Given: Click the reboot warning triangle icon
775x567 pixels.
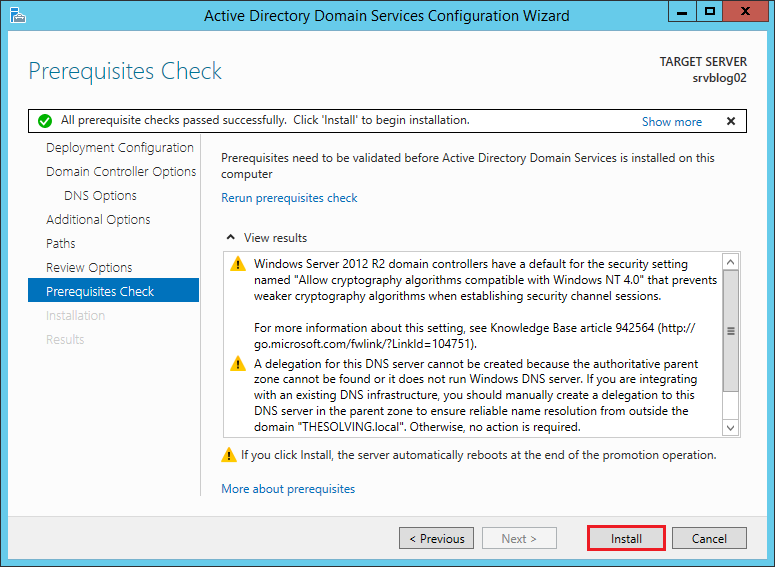Looking at the screenshot, I should pyautogui.click(x=228, y=455).
